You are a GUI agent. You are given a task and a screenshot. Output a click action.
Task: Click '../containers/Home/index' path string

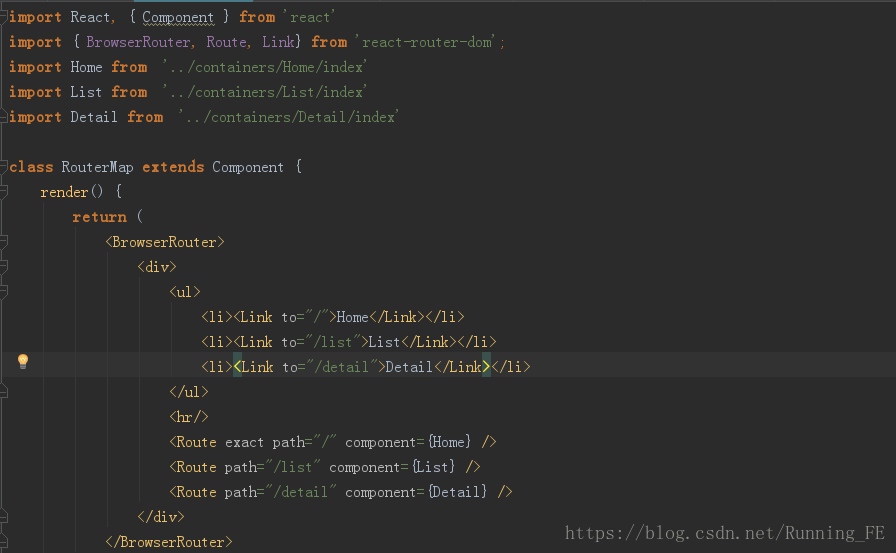point(264,67)
